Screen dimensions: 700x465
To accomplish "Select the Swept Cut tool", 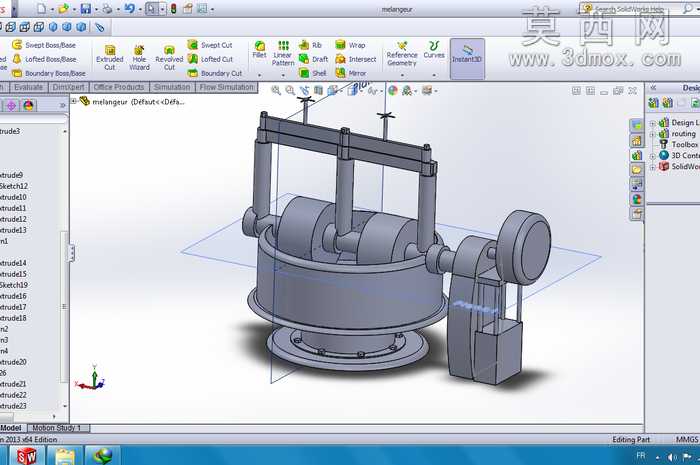I will [x=210, y=45].
